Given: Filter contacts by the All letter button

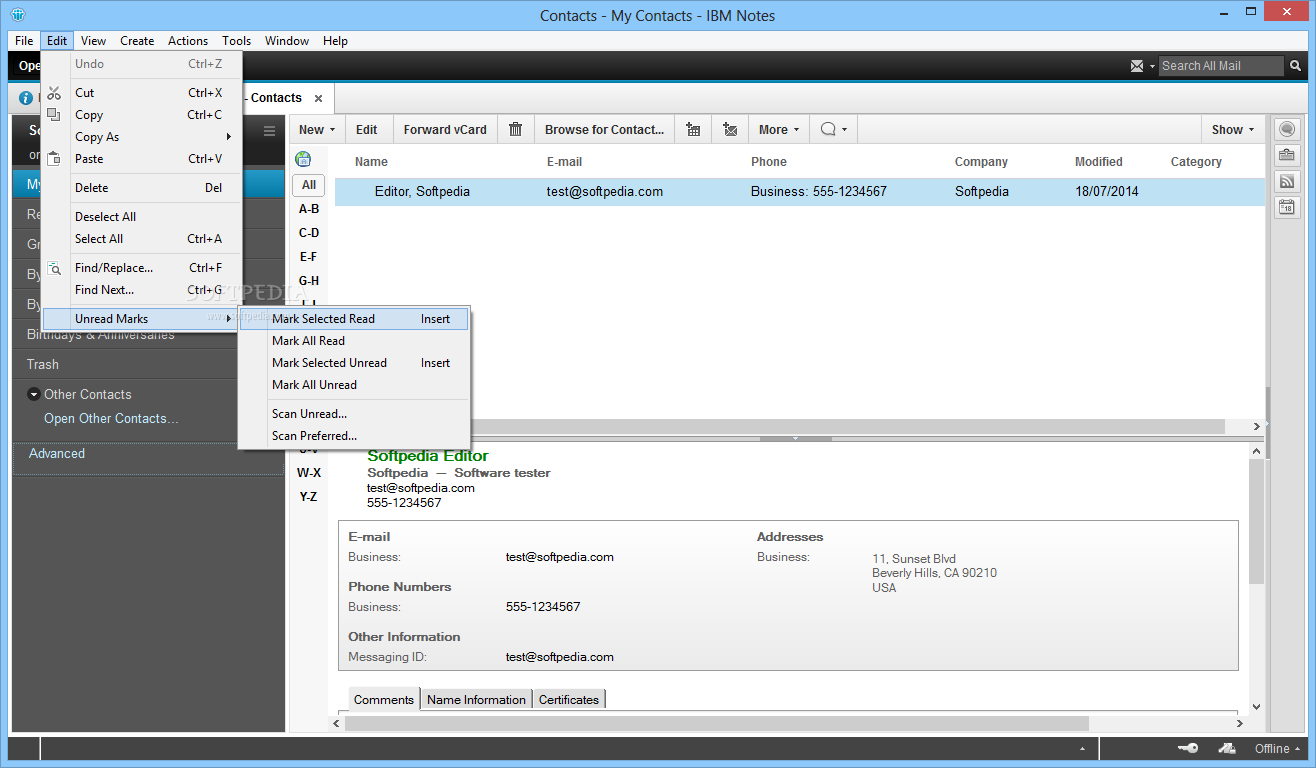Looking at the screenshot, I should pos(309,185).
